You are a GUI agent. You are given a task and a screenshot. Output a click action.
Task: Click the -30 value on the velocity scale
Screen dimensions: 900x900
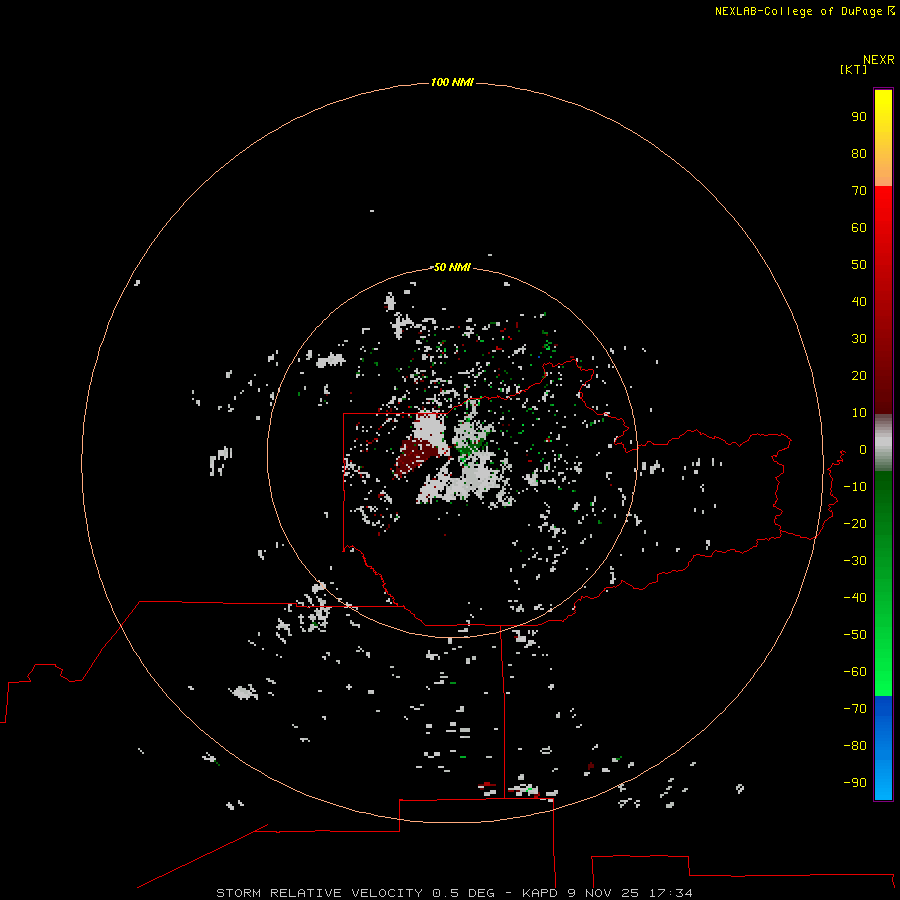click(x=855, y=561)
